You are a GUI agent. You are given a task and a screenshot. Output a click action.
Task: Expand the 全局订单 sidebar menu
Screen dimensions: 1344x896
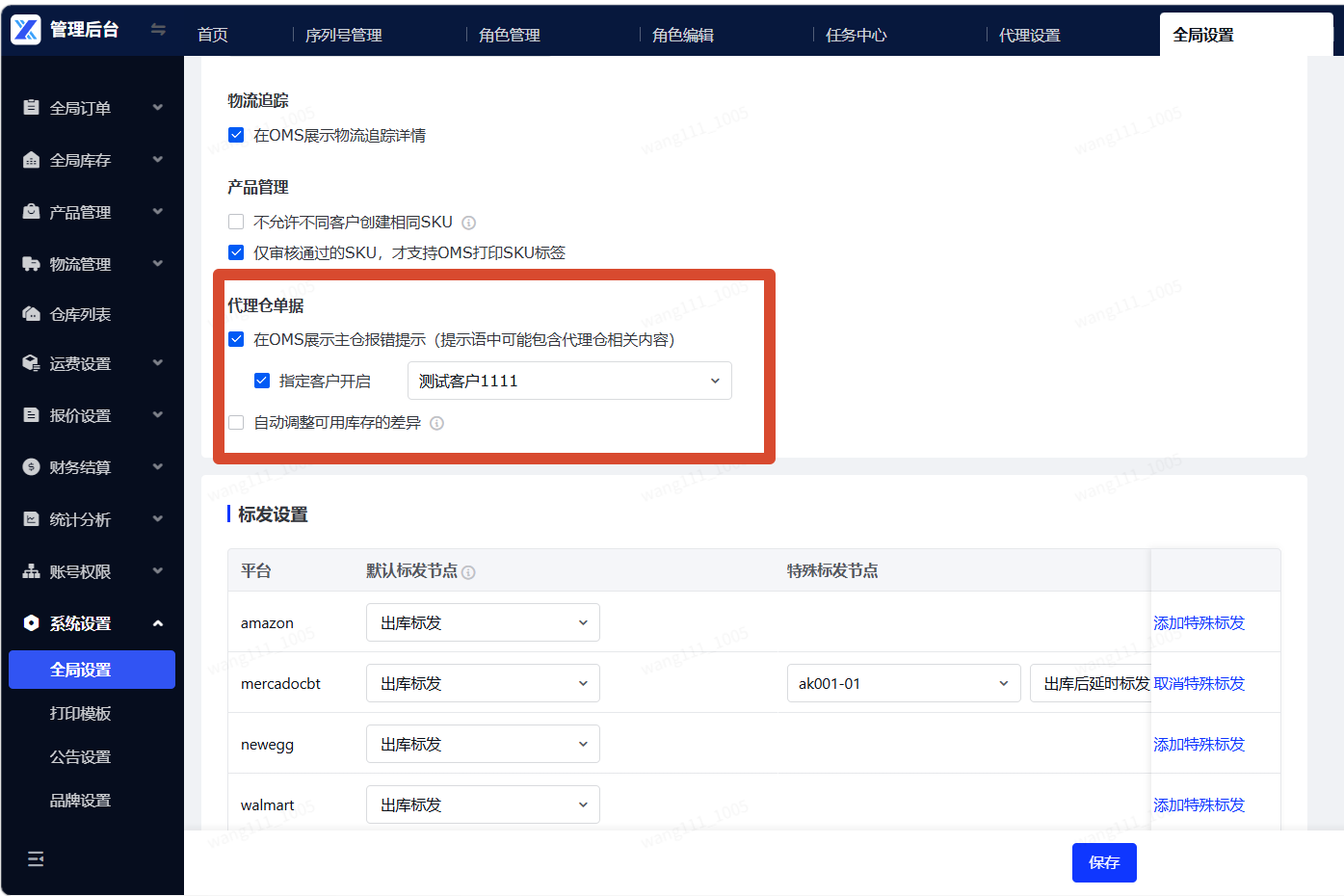158,107
